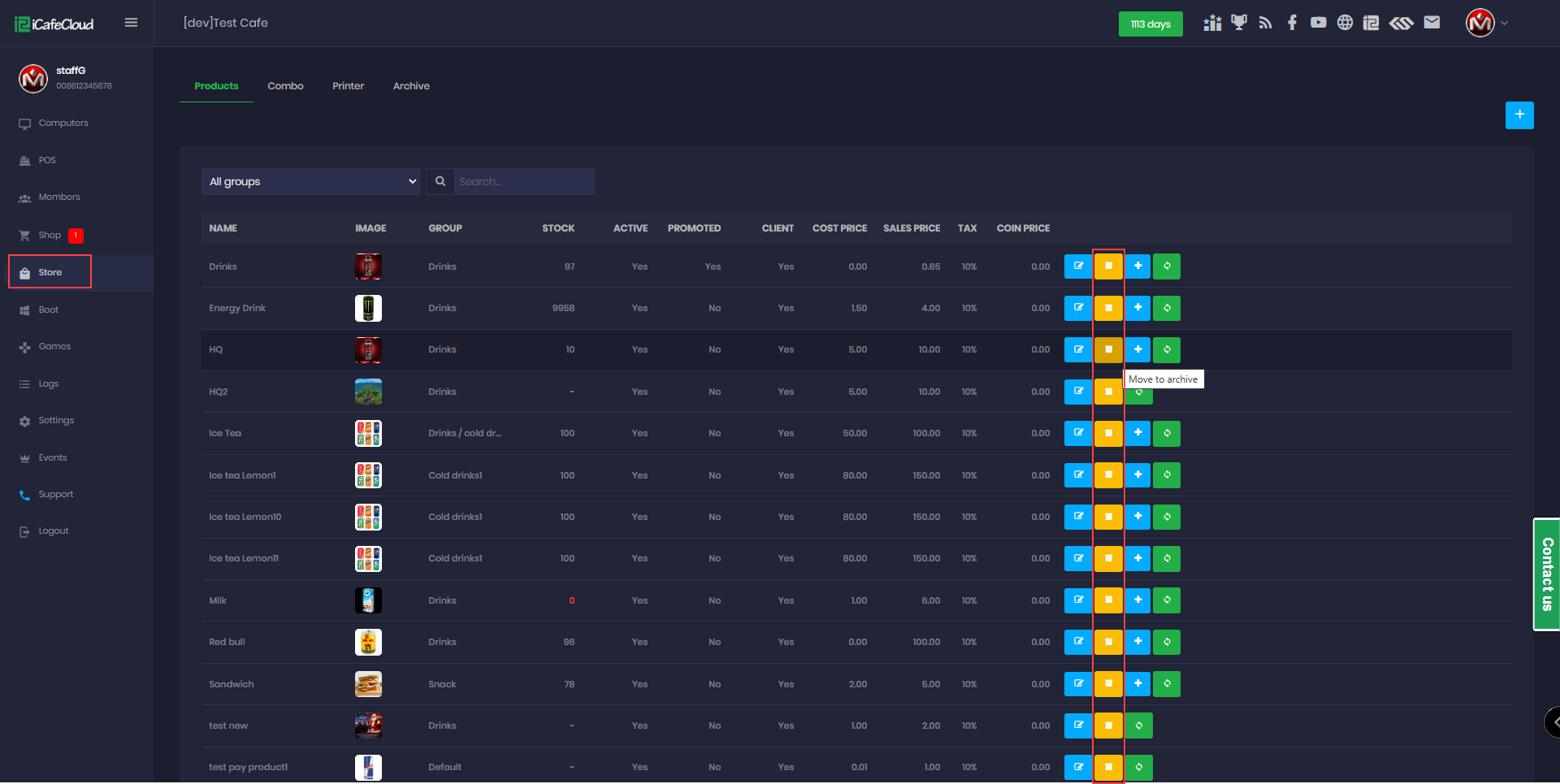Viewport: 1560px width, 784px height.
Task: Switch to the Archive tab
Action: click(411, 86)
